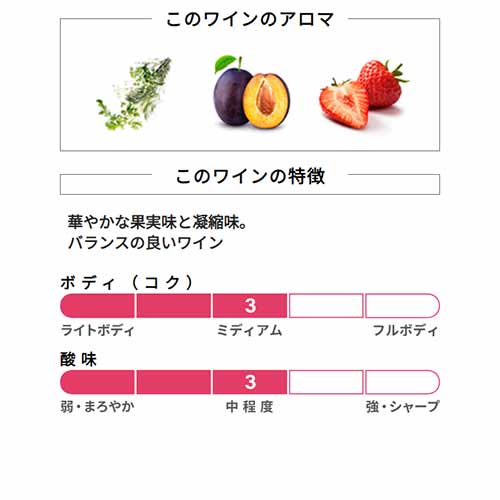This screenshot has height=500, width=500.
Task: Click the このワインのアロマ heading
Action: pos(250,19)
